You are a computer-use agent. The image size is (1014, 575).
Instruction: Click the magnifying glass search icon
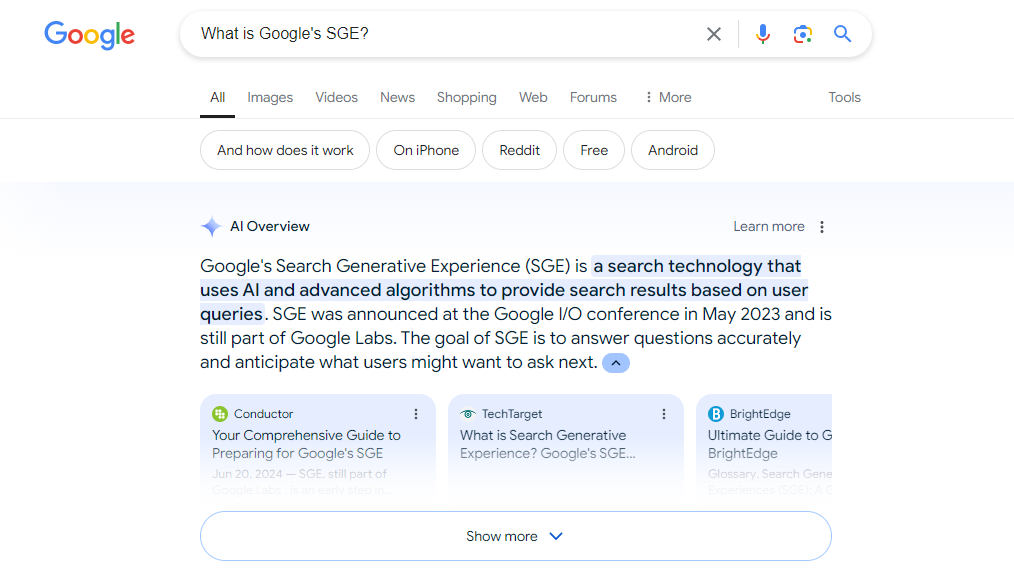(x=843, y=34)
